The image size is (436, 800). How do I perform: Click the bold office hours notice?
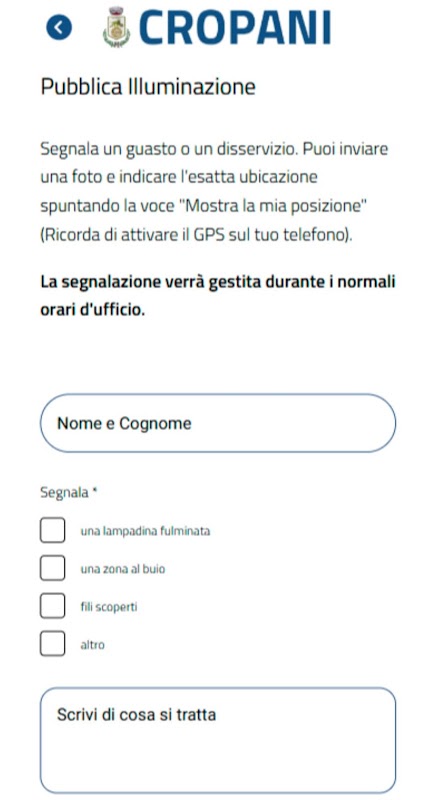pyautogui.click(x=218, y=296)
